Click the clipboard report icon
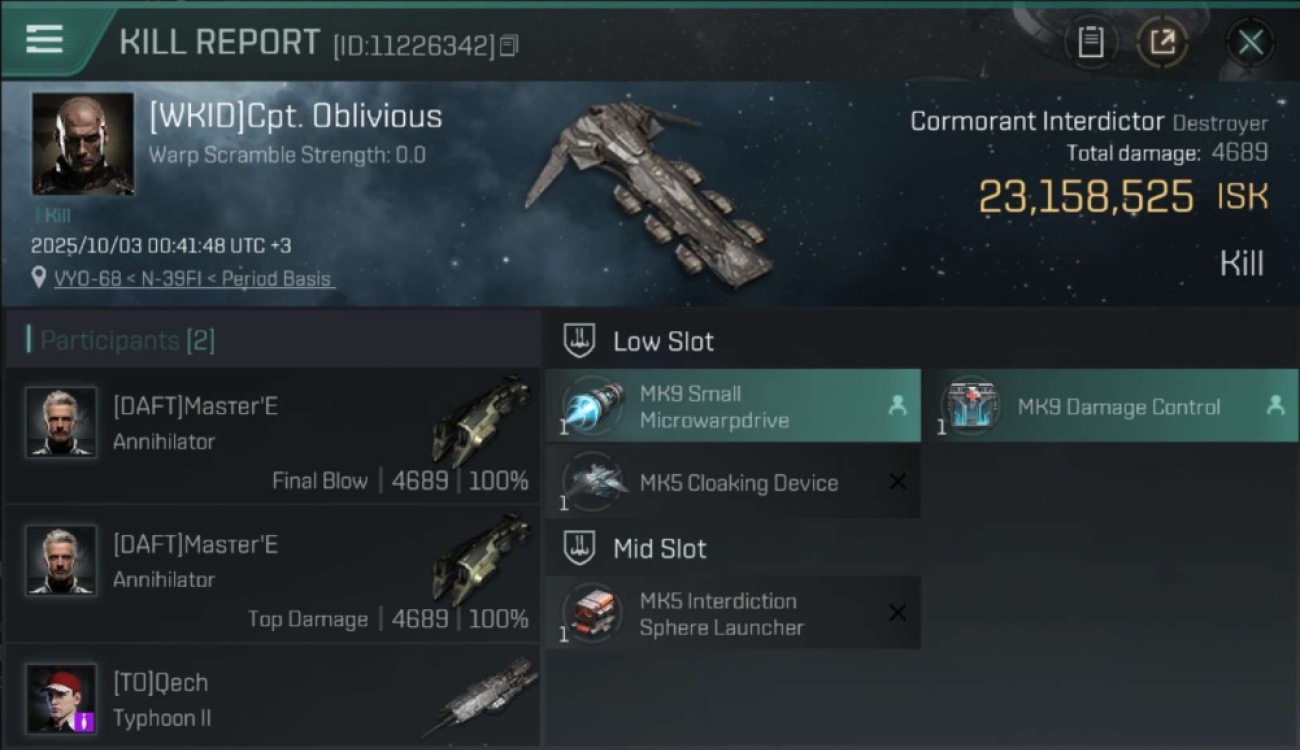 point(1090,42)
